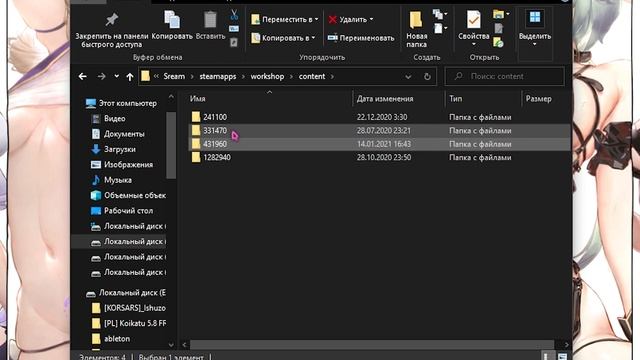Open Свойства properties of selection
This screenshot has height=360, width=640.
pyautogui.click(x=473, y=25)
